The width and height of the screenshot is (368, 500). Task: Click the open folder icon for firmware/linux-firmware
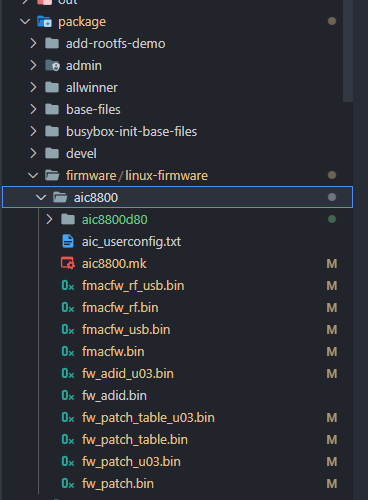tap(52, 175)
